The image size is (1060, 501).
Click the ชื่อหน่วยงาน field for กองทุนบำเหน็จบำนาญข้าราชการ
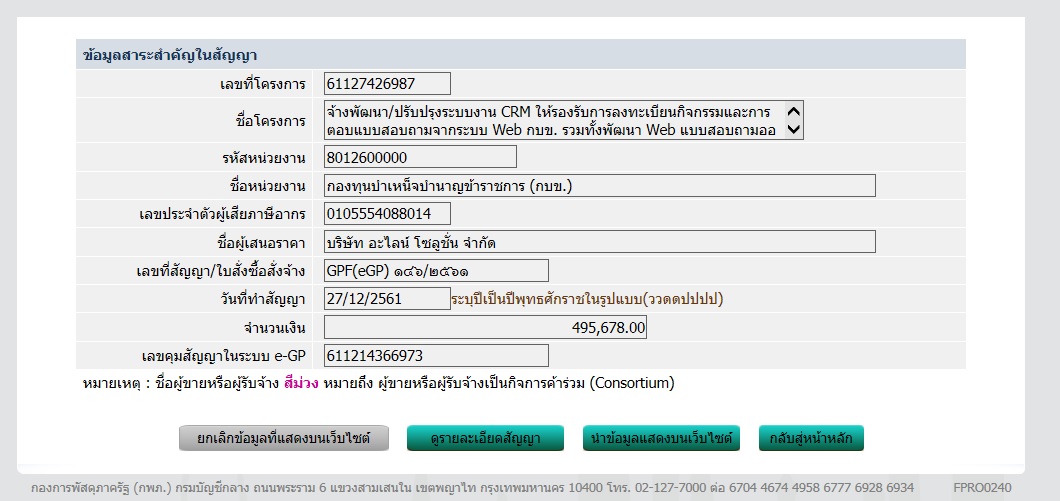click(x=600, y=186)
